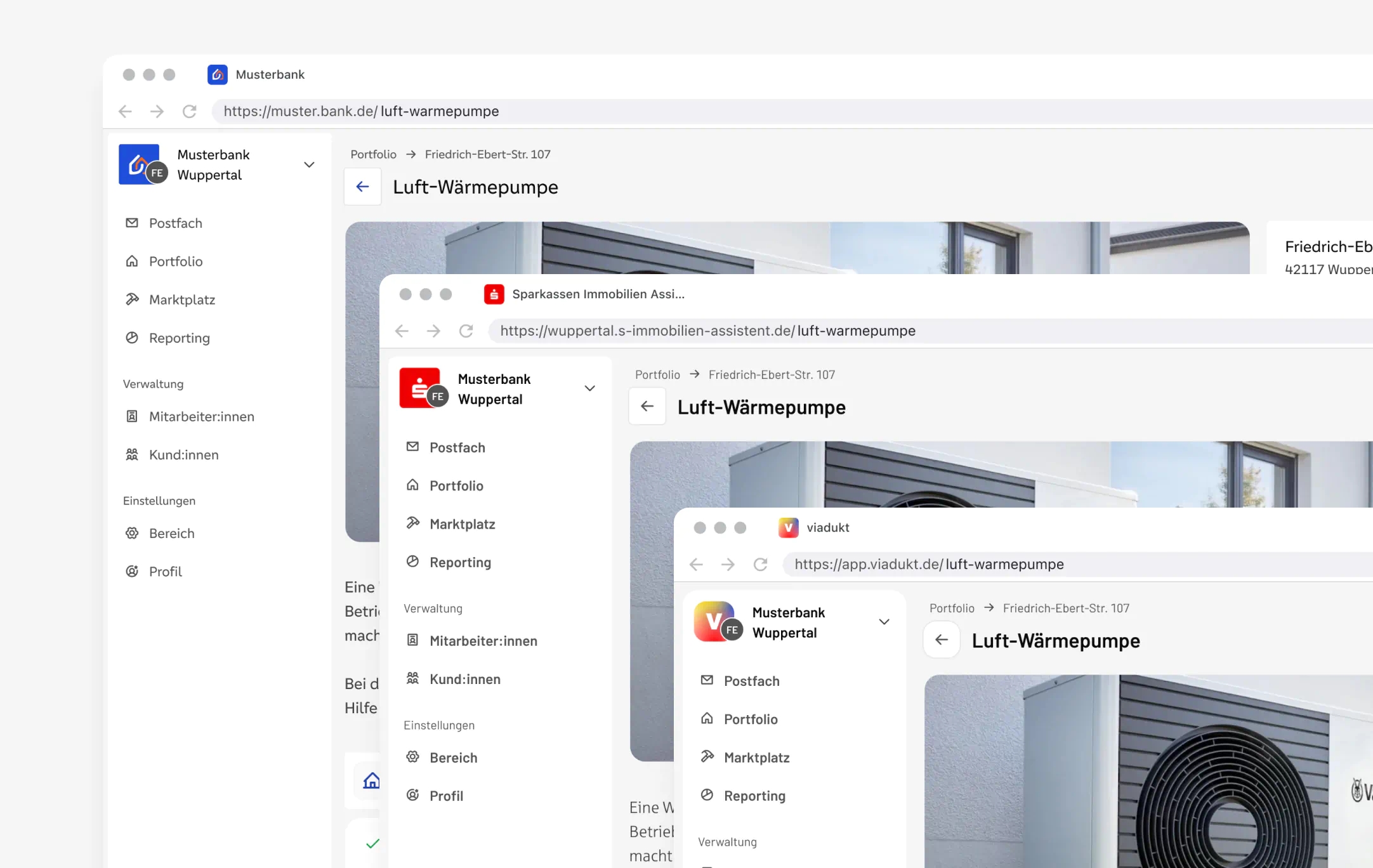Click the Portfolio house icon in viadukt sidebar

(x=707, y=718)
